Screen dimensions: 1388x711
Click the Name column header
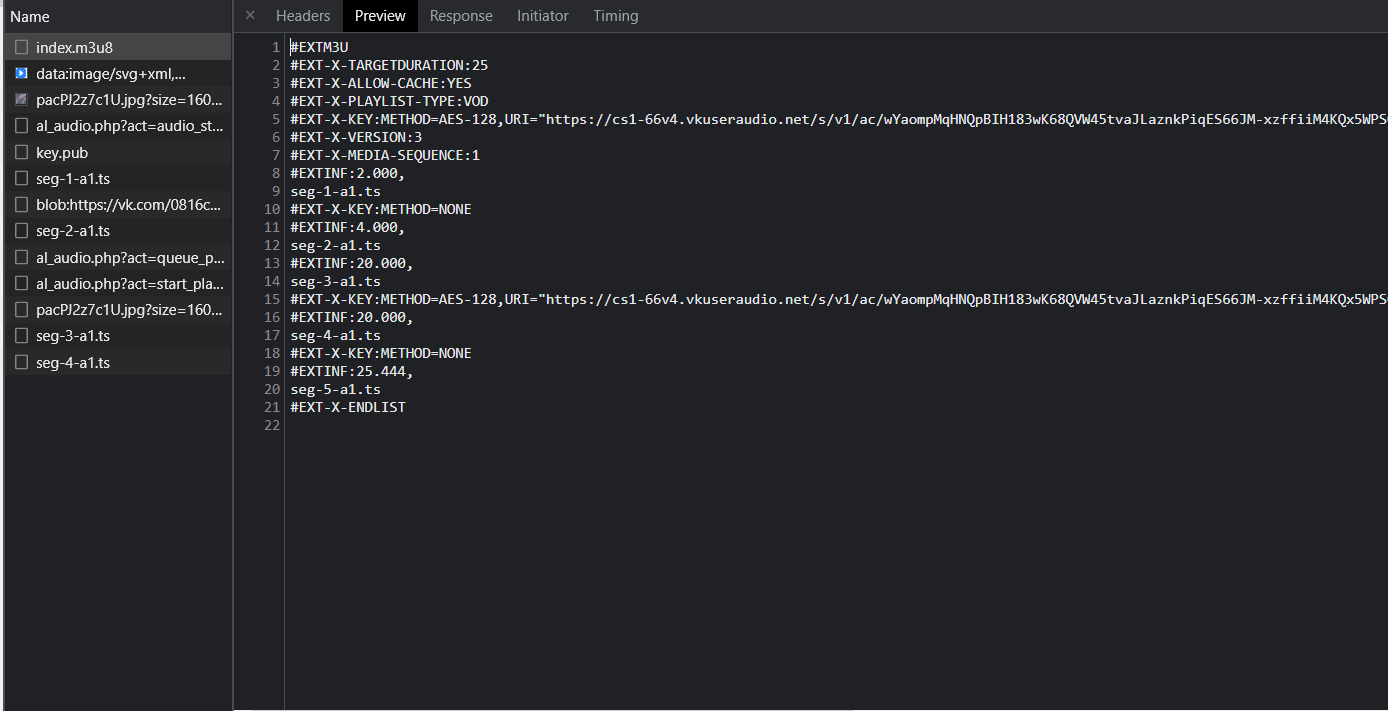(30, 17)
